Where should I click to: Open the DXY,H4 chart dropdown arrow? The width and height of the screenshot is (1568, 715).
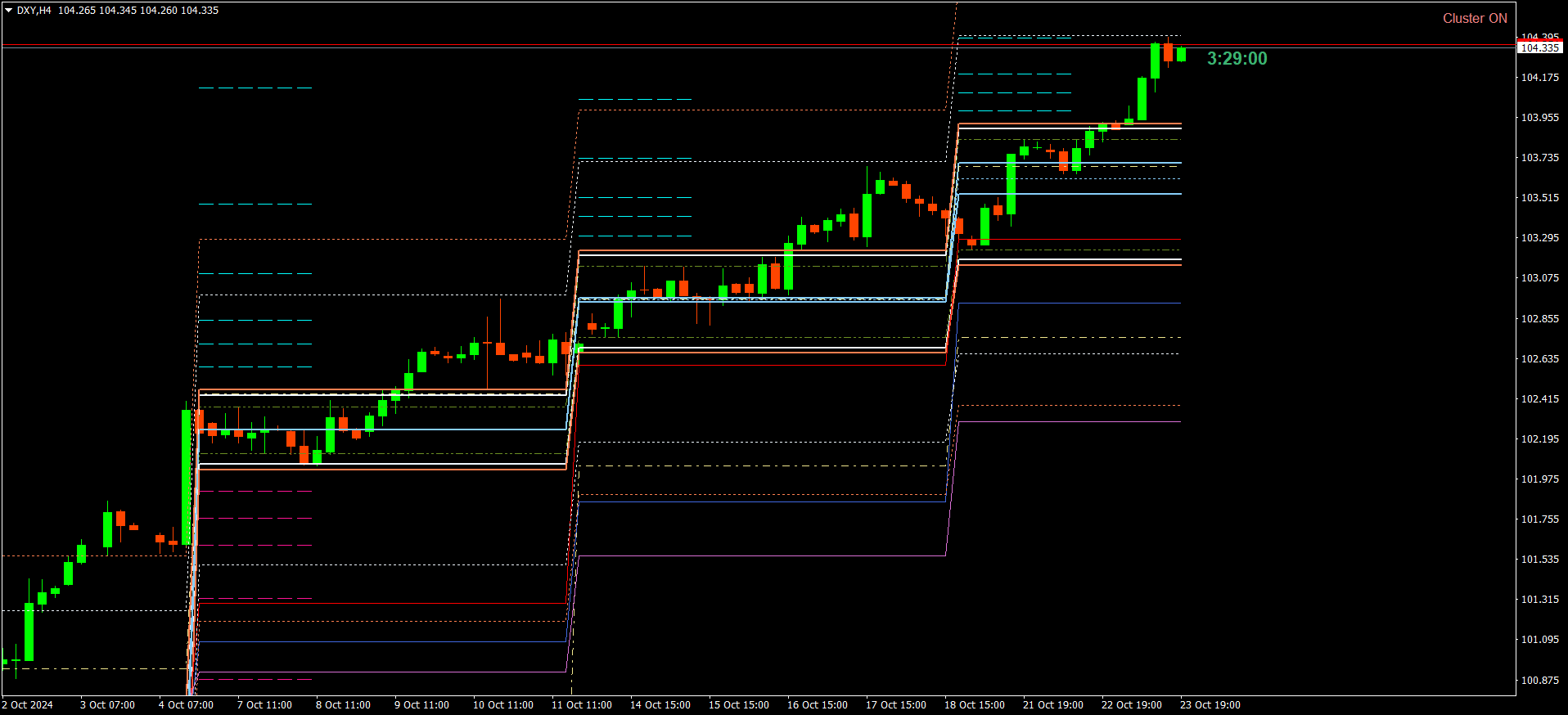coord(8,11)
